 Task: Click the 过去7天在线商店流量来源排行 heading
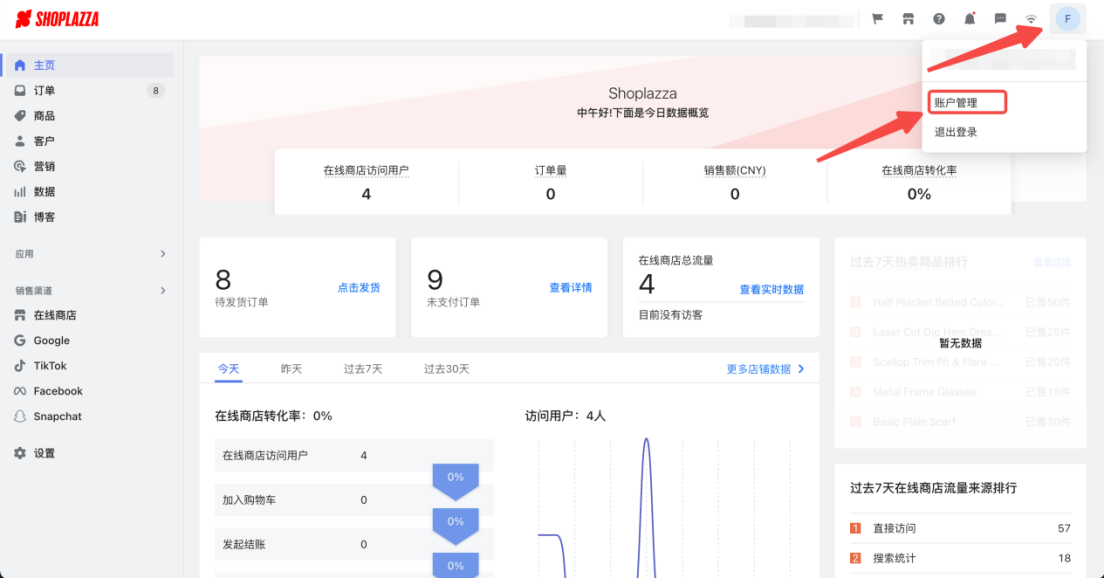point(933,488)
